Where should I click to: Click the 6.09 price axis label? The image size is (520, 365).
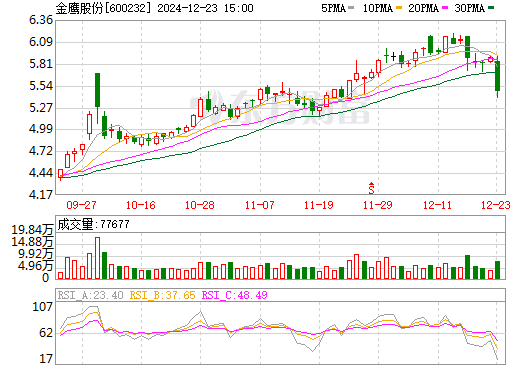coord(41,42)
